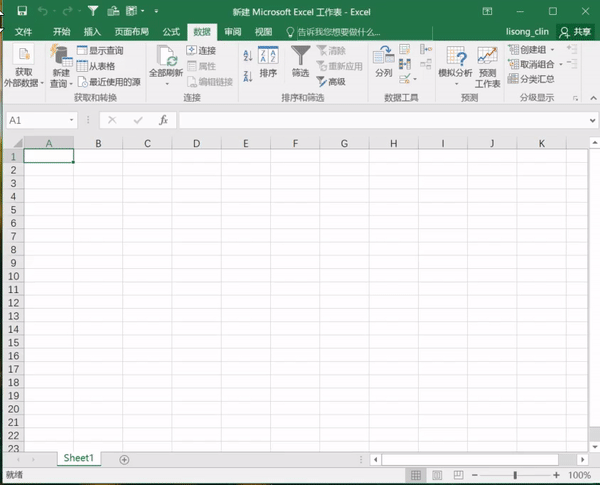Open the Name Box dropdown arrow
The width and height of the screenshot is (600, 485).
pos(72,120)
